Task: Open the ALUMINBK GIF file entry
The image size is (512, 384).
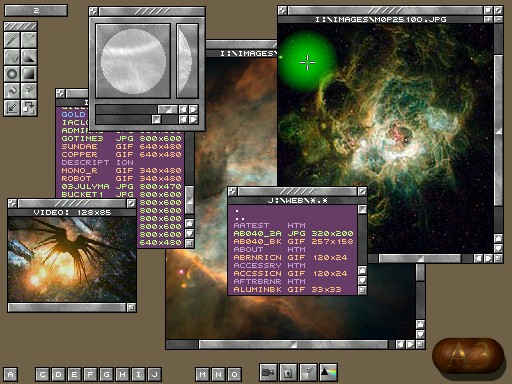Action: [287, 289]
